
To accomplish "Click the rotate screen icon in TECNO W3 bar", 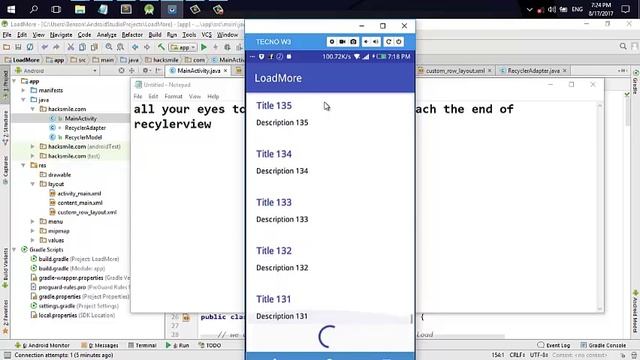I will click(x=389, y=42).
